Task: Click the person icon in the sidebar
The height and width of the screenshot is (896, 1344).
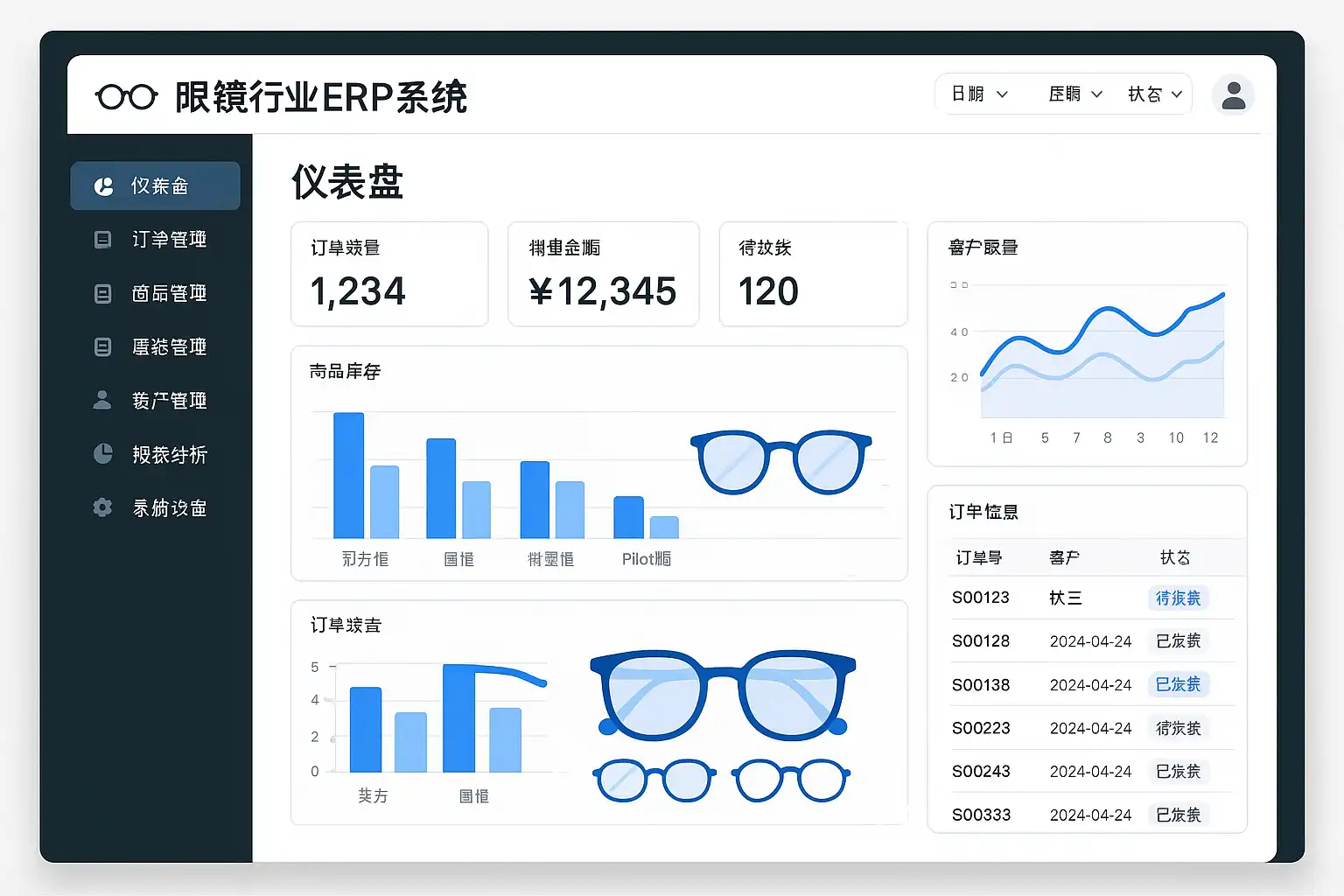Action: pos(102,400)
